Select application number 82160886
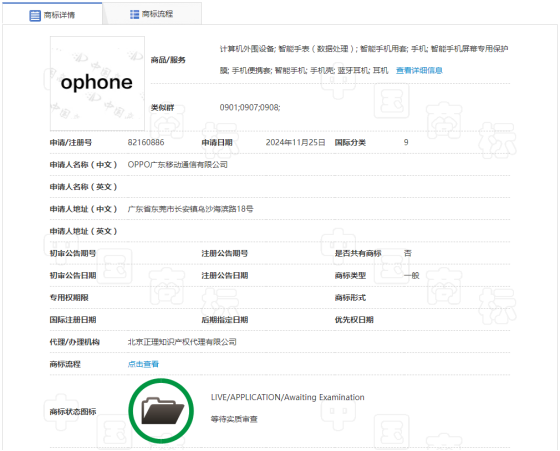The image size is (560, 451). click(146, 142)
